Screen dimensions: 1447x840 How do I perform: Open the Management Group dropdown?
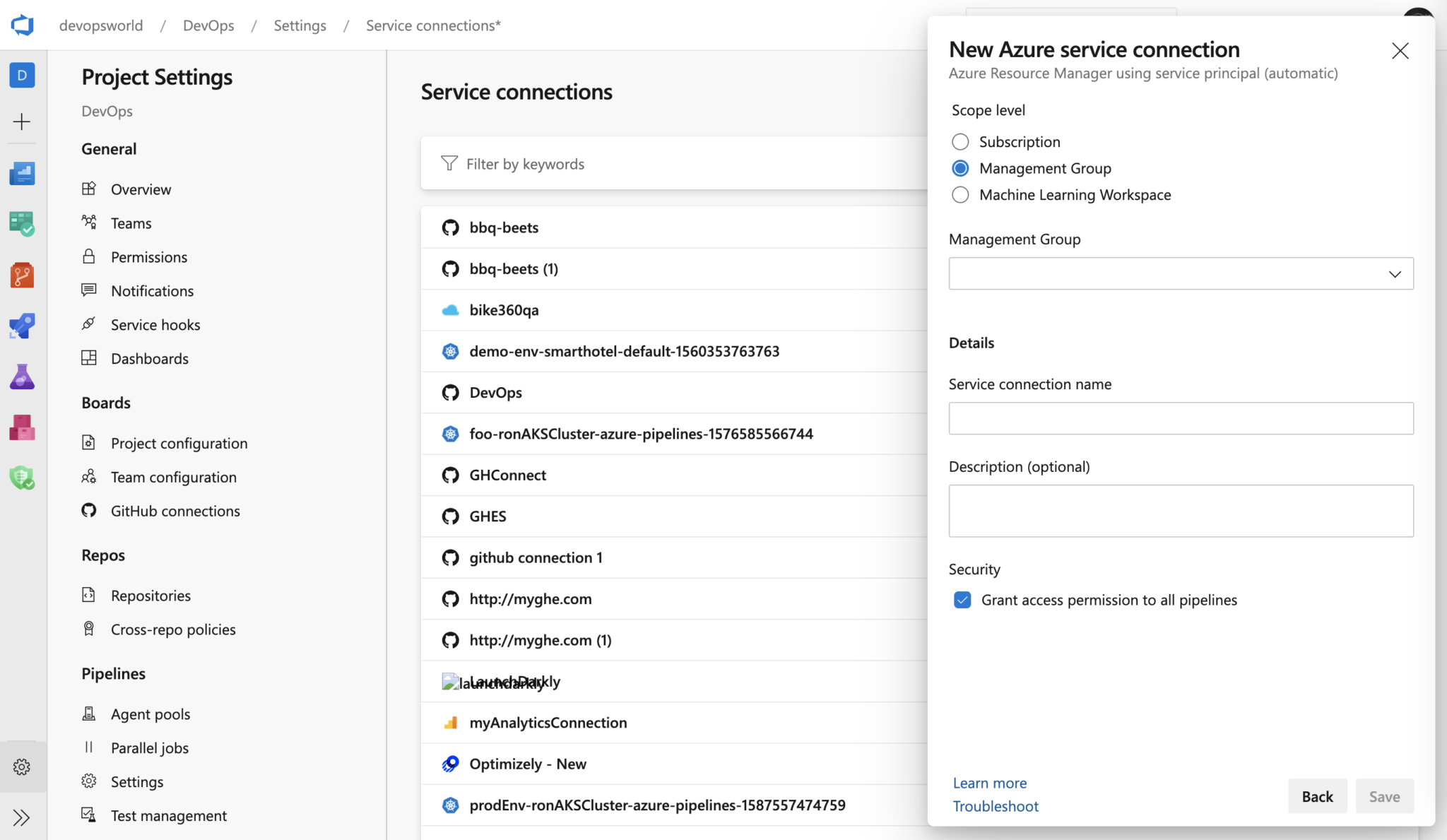(x=1181, y=273)
